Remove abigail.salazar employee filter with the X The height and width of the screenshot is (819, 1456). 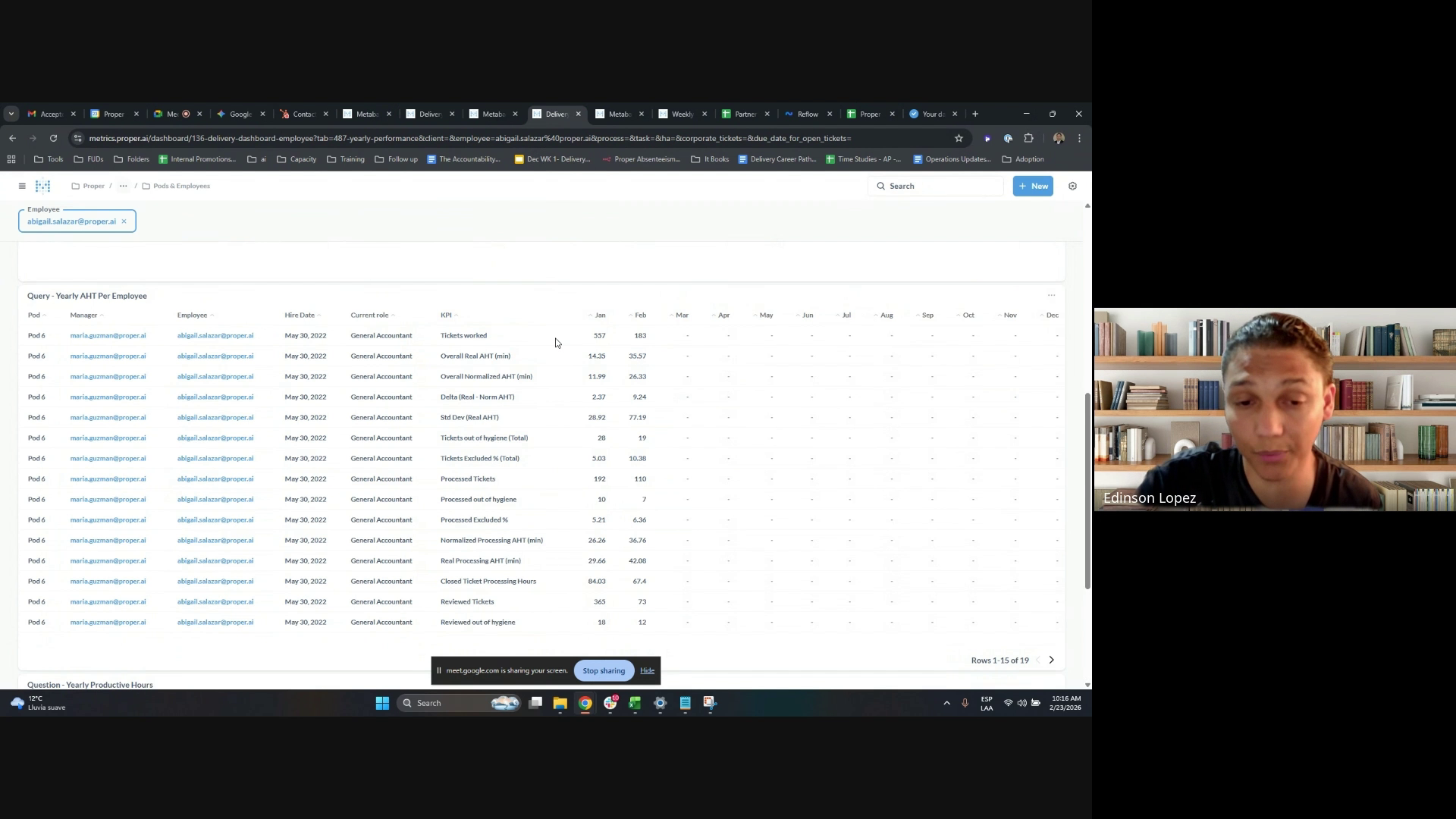124,221
